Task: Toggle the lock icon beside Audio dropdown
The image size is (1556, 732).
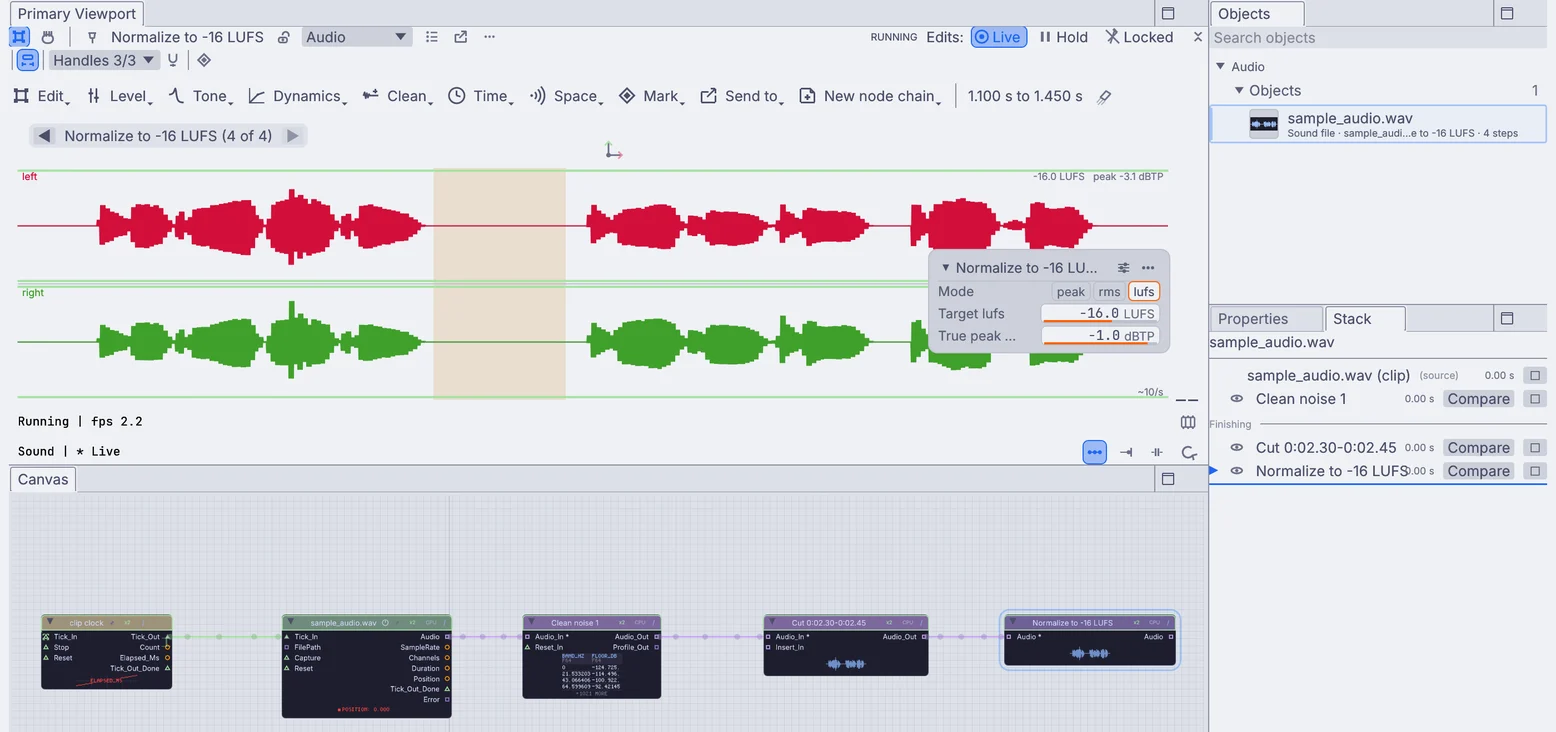Action: pyautogui.click(x=283, y=37)
